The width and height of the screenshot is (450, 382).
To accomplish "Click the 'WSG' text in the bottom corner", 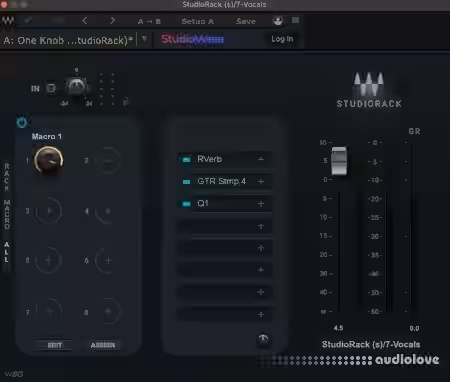I will click(14, 374).
